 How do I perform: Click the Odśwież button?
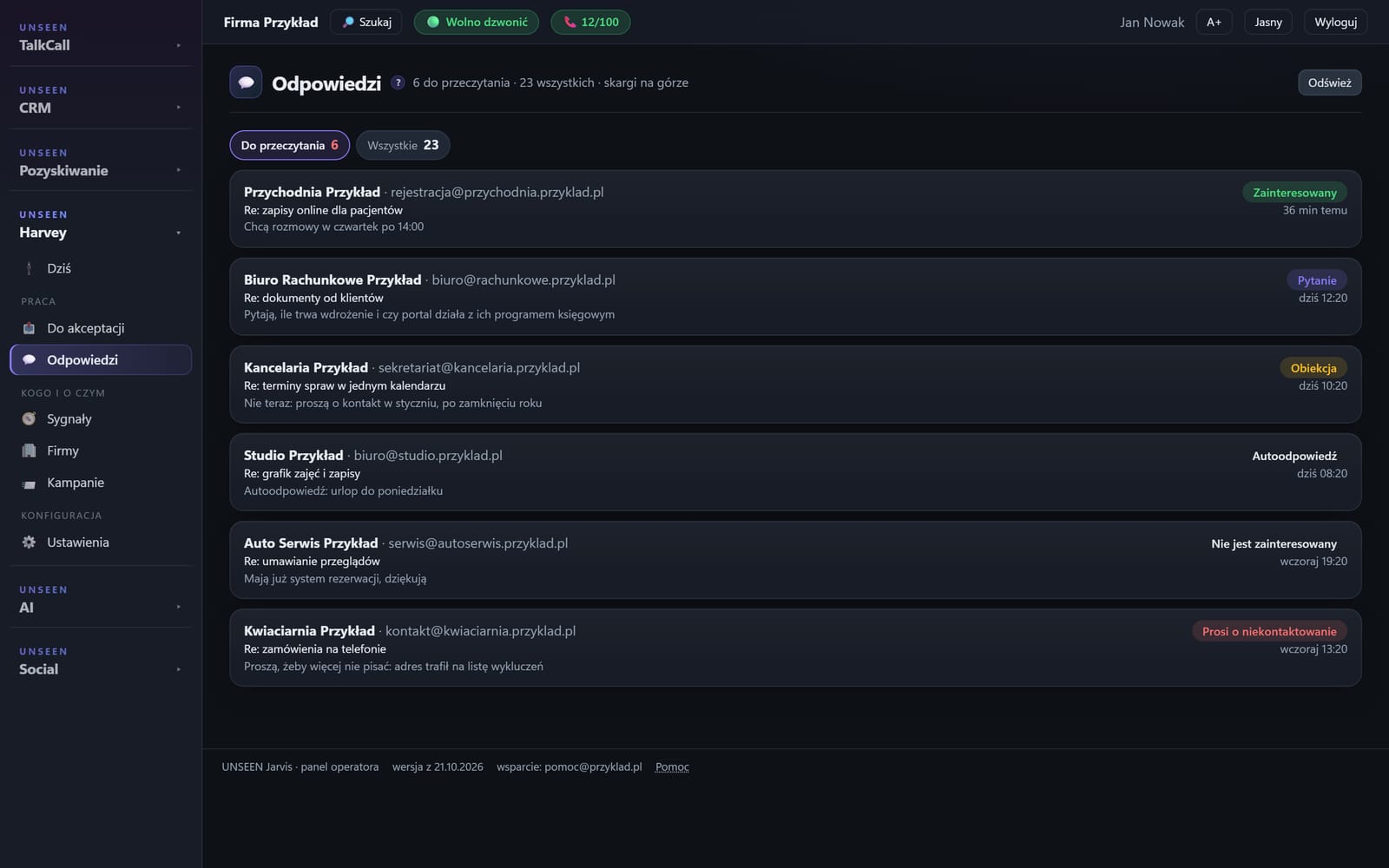coord(1329,82)
